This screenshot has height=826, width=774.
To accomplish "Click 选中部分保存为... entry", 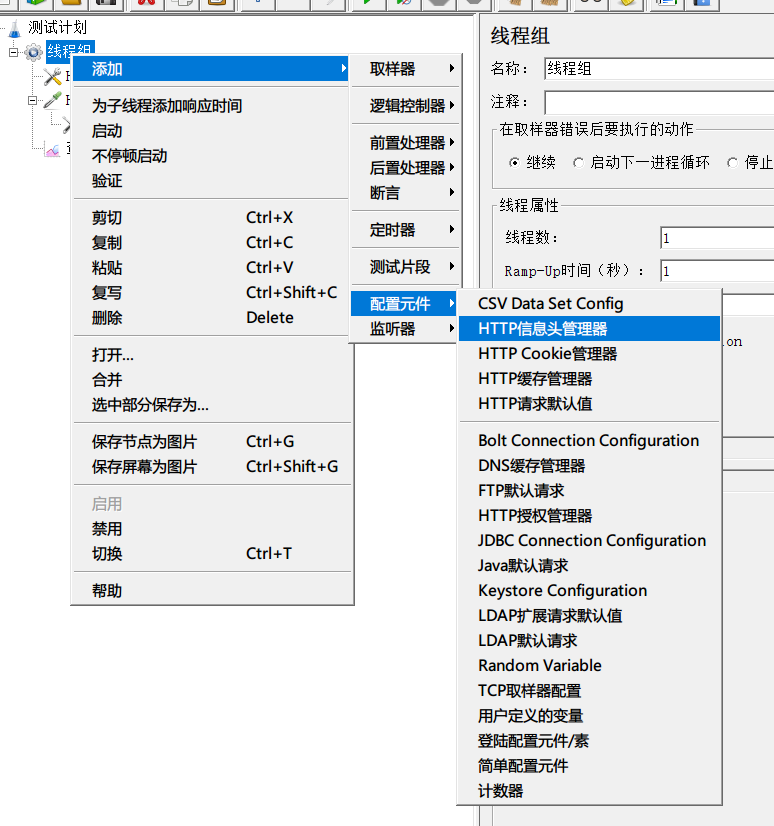I will pyautogui.click(x=212, y=405).
